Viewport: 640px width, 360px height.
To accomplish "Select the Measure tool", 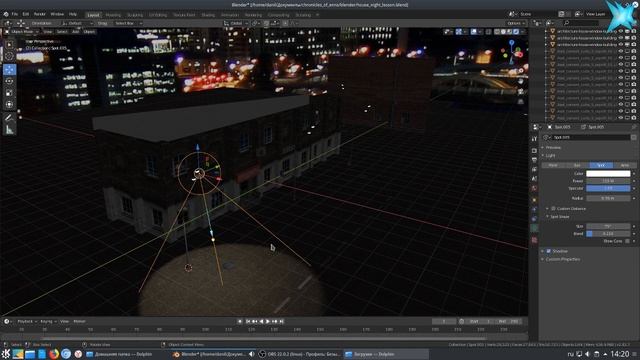I will [x=9, y=130].
